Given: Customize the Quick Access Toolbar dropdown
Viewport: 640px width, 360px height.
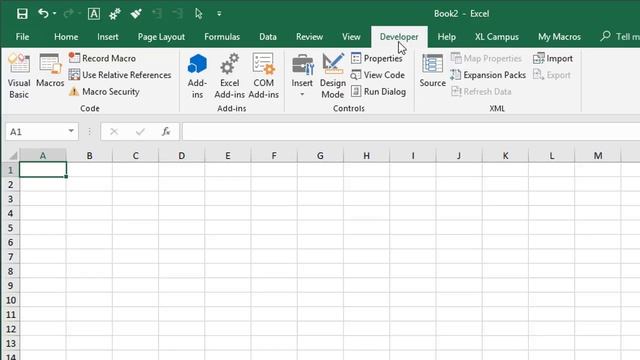Looking at the screenshot, I should point(219,14).
